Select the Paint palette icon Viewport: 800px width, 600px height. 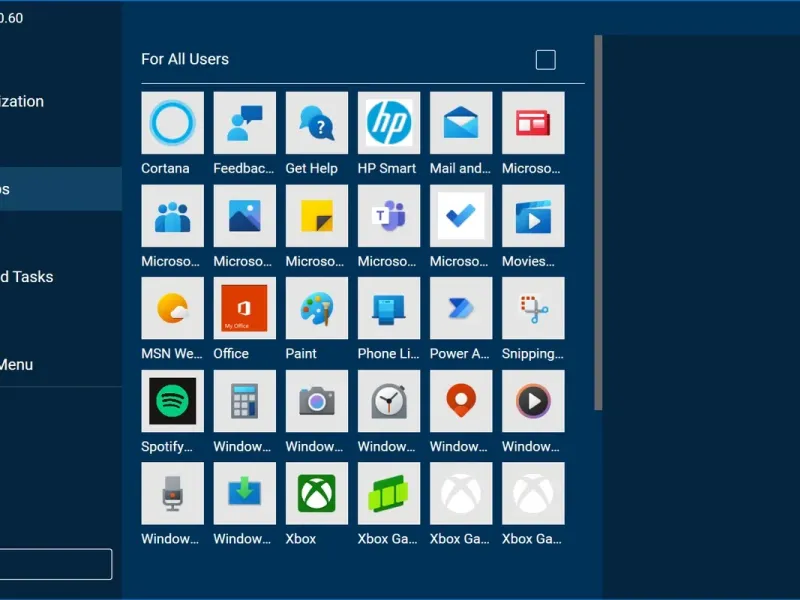(x=317, y=308)
